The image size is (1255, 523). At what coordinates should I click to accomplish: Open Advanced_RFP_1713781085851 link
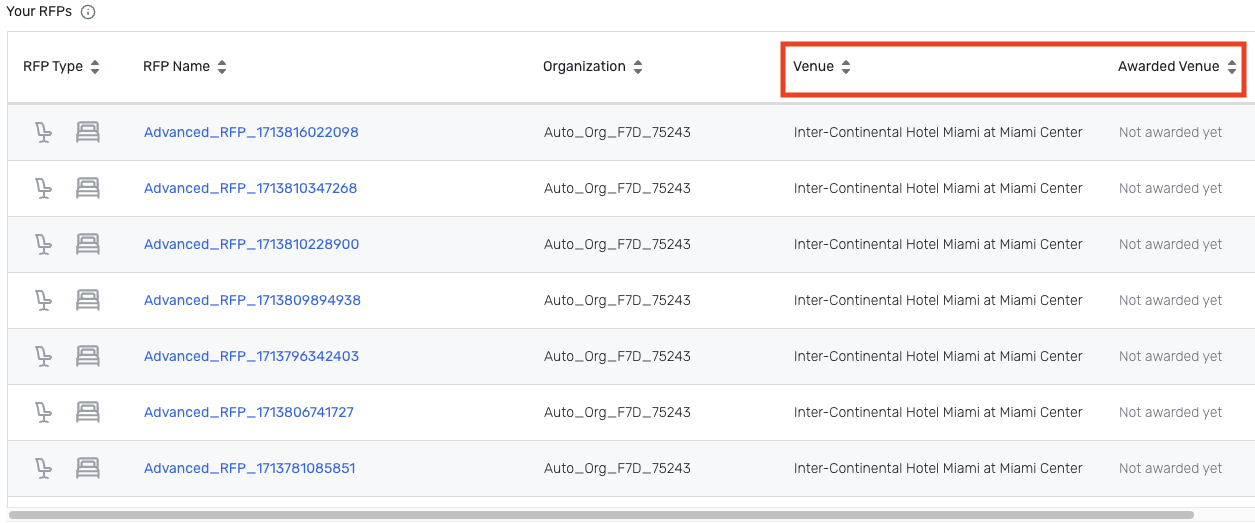[x=249, y=468]
